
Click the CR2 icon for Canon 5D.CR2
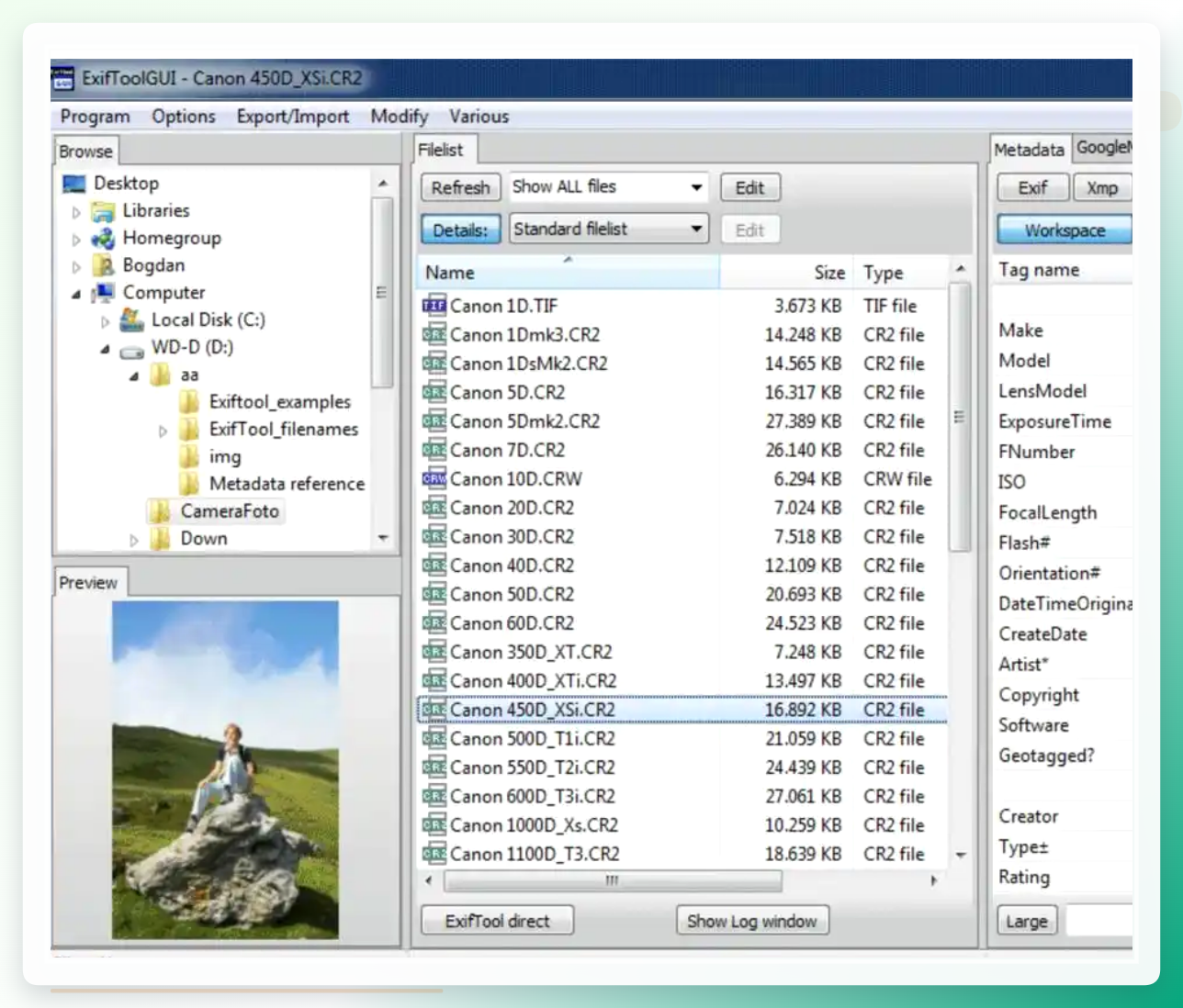tap(434, 392)
